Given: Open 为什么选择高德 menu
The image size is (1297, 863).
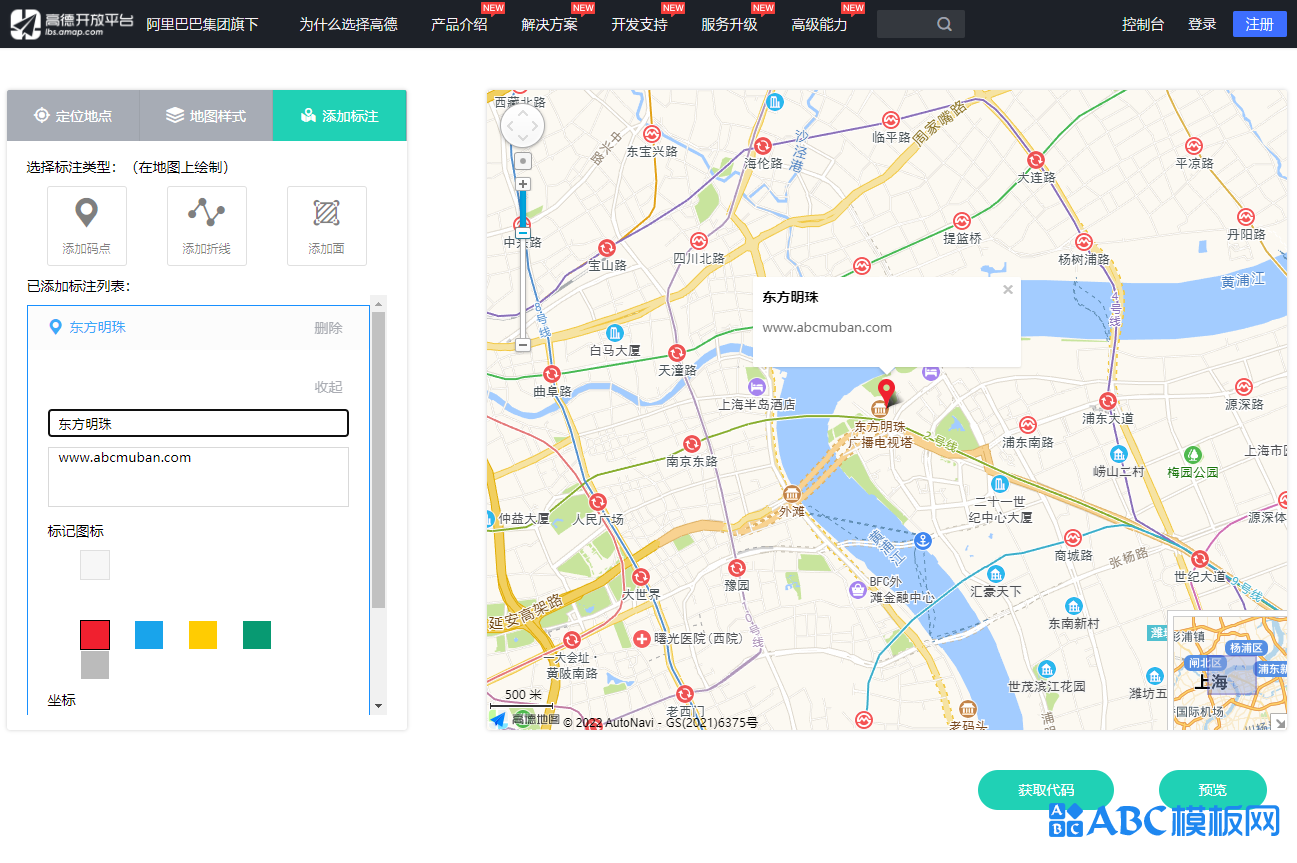Looking at the screenshot, I should 348,24.
